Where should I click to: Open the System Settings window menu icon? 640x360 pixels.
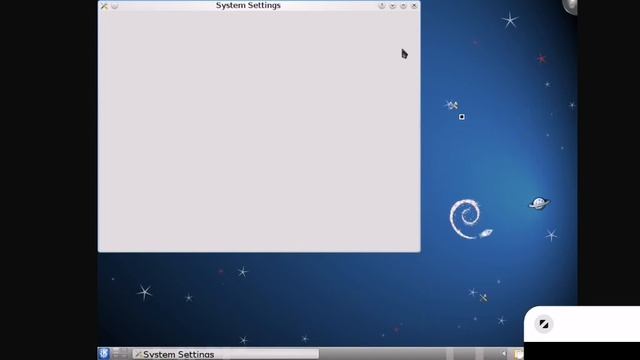pyautogui.click(x=104, y=6)
